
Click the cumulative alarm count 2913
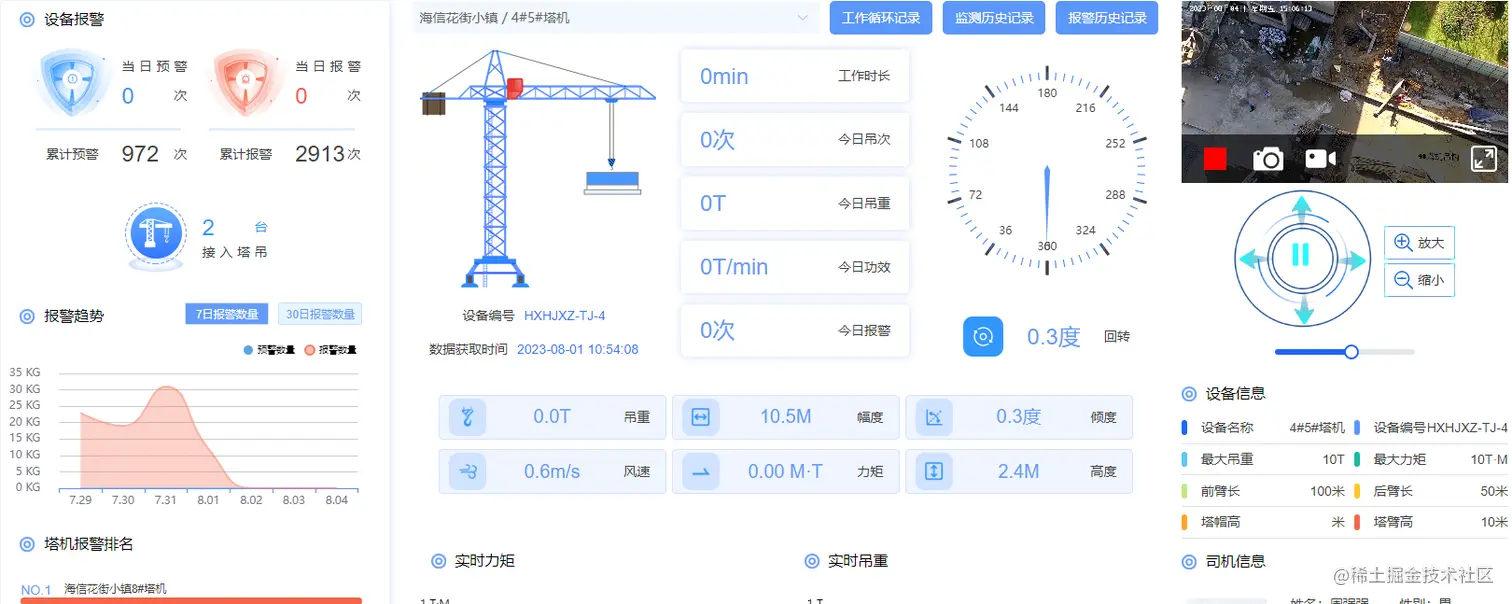[320, 154]
